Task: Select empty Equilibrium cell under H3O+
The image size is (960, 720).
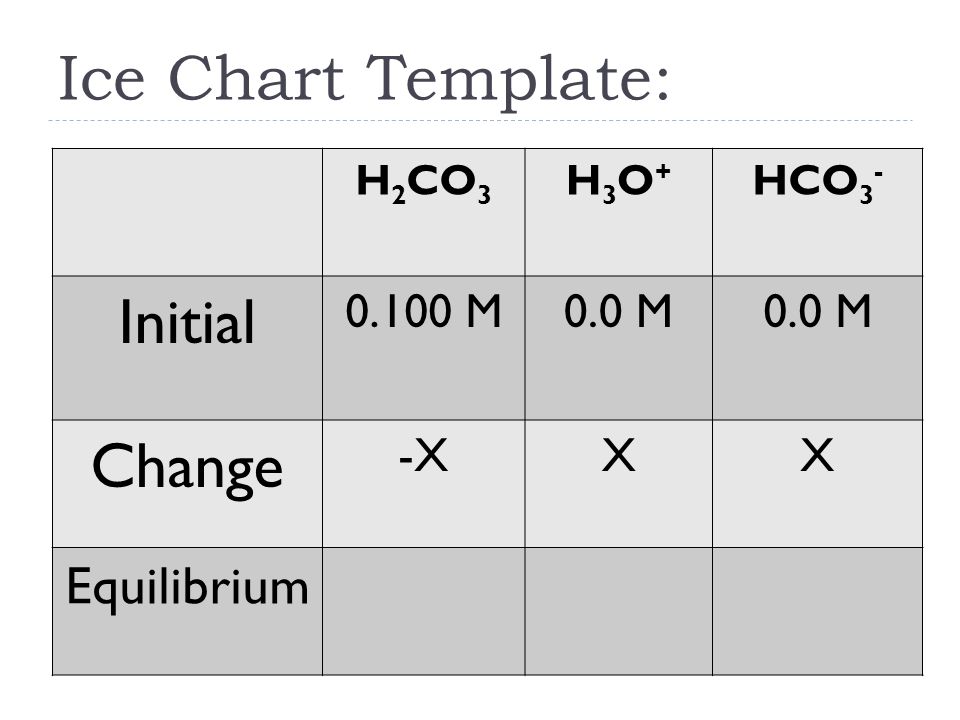Action: click(618, 611)
